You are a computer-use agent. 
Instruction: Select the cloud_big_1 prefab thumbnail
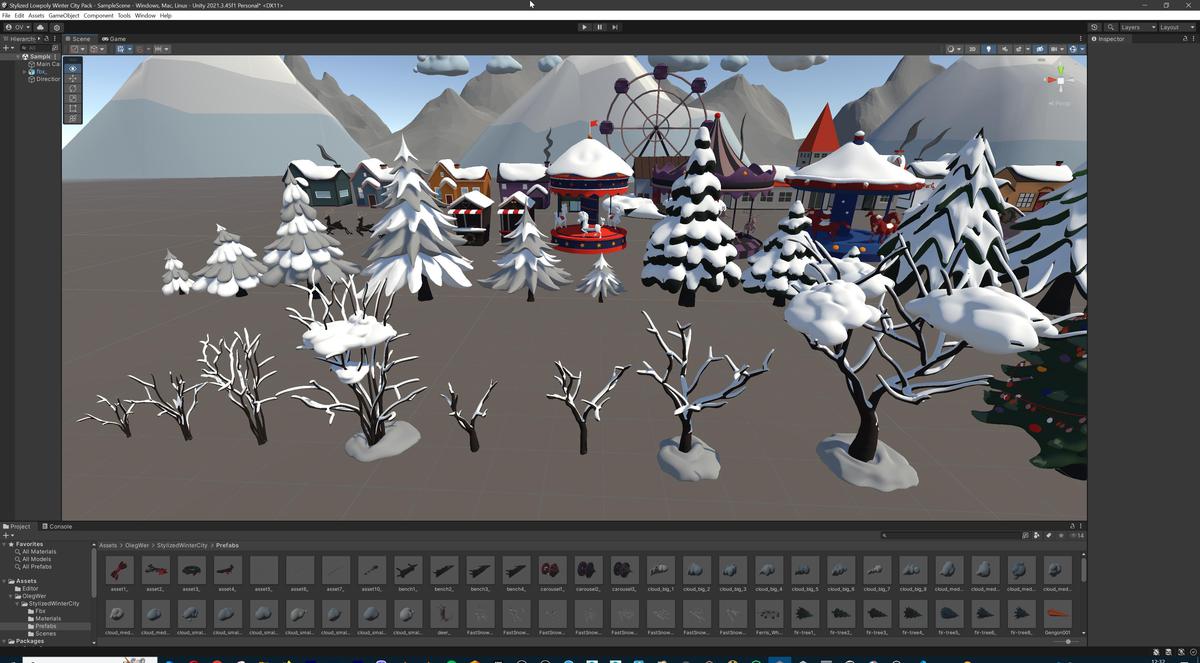coord(660,570)
